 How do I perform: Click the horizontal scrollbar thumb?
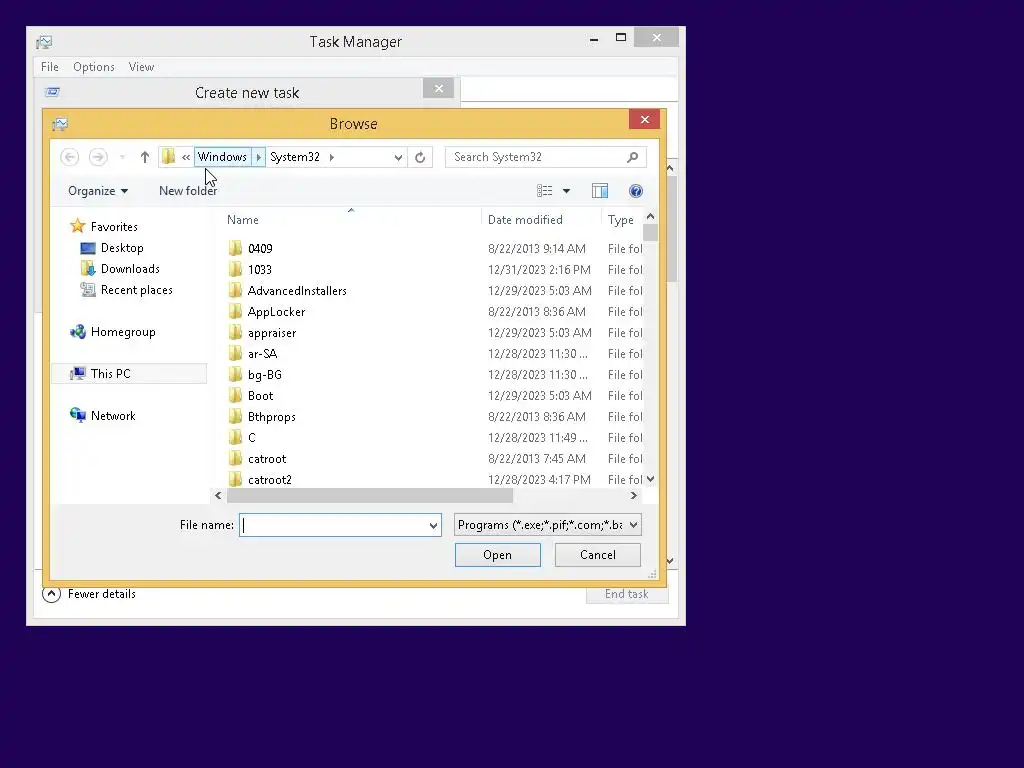(x=370, y=496)
